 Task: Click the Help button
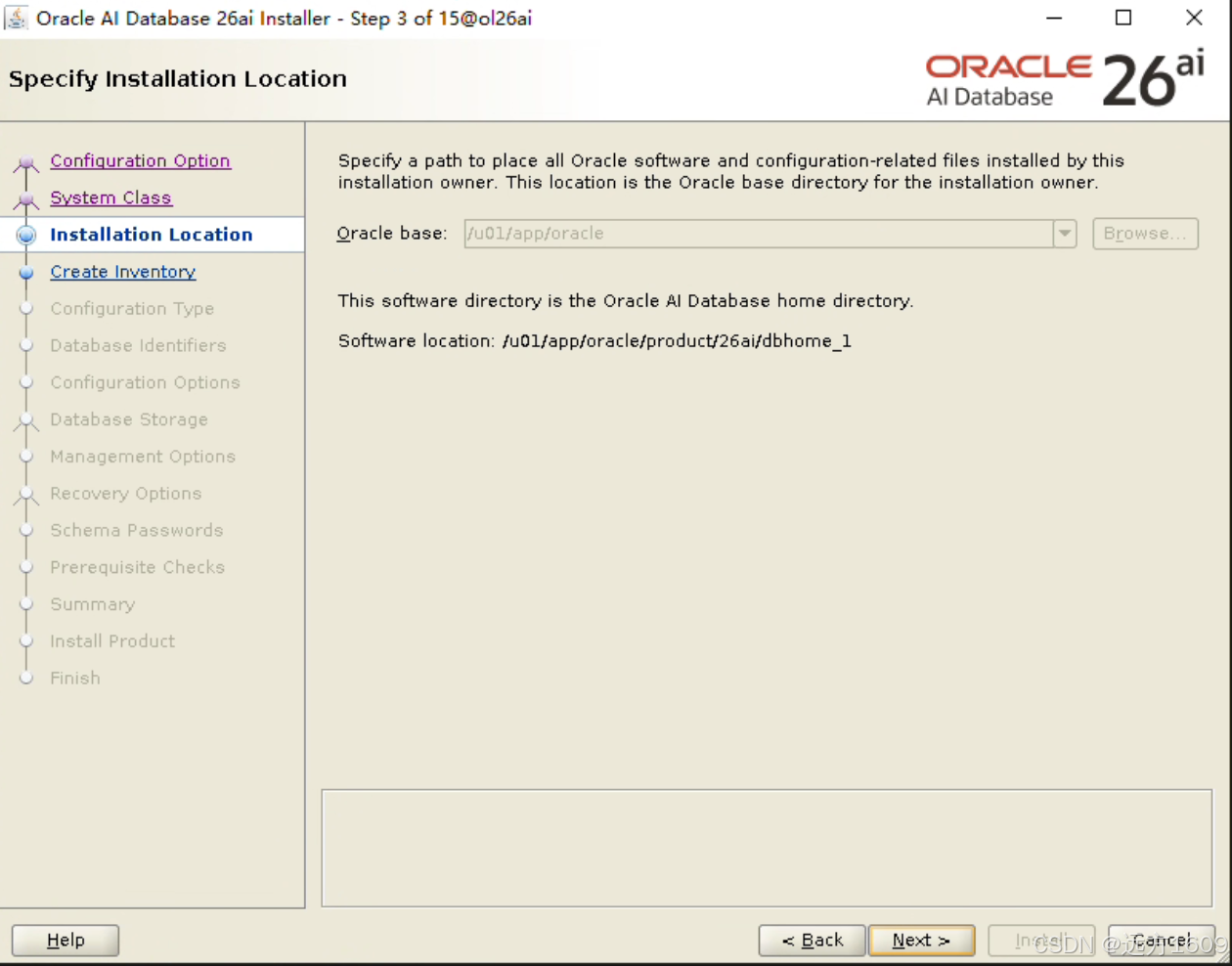[66, 941]
